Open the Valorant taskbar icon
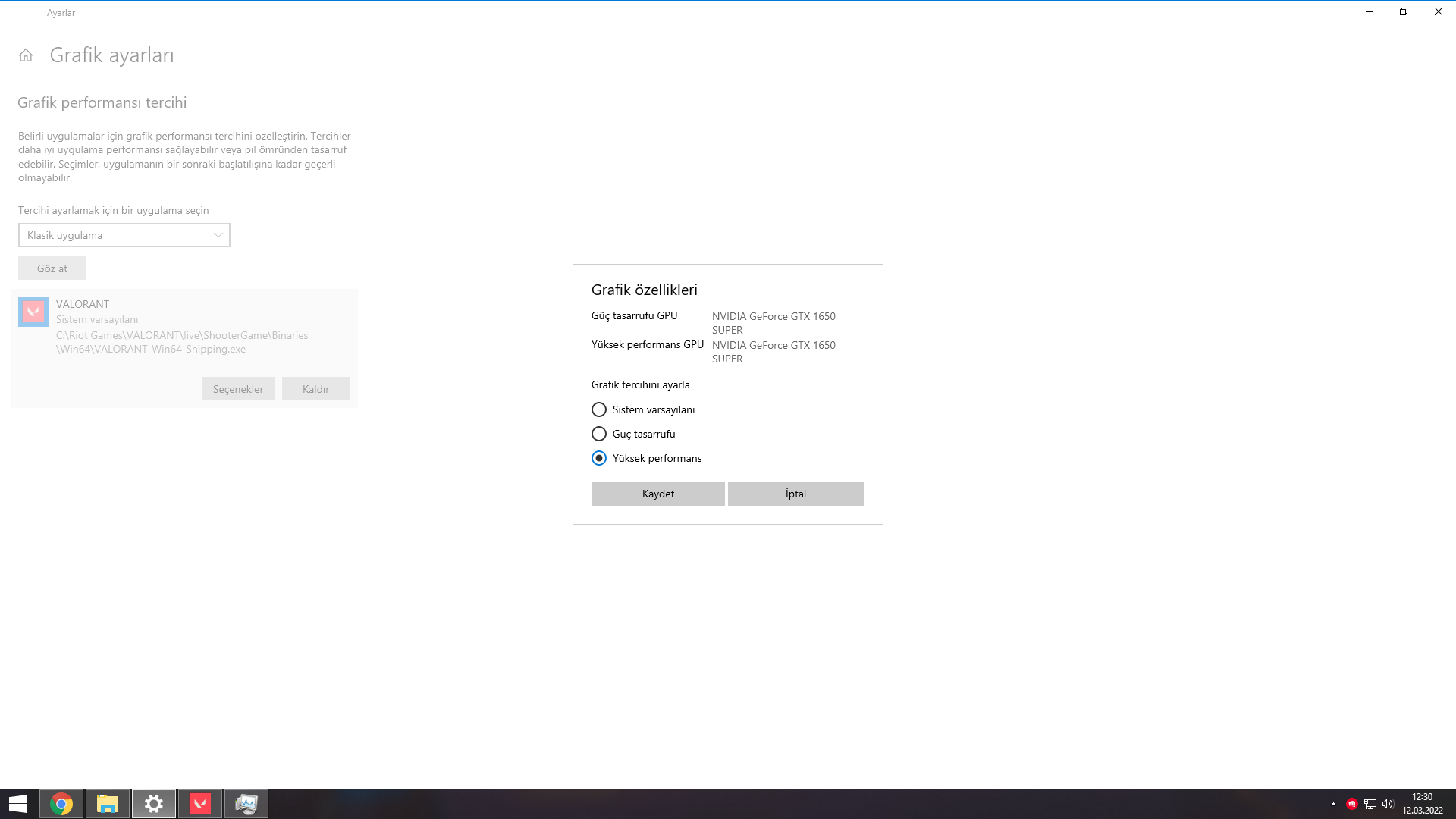The image size is (1456, 819). click(x=200, y=804)
